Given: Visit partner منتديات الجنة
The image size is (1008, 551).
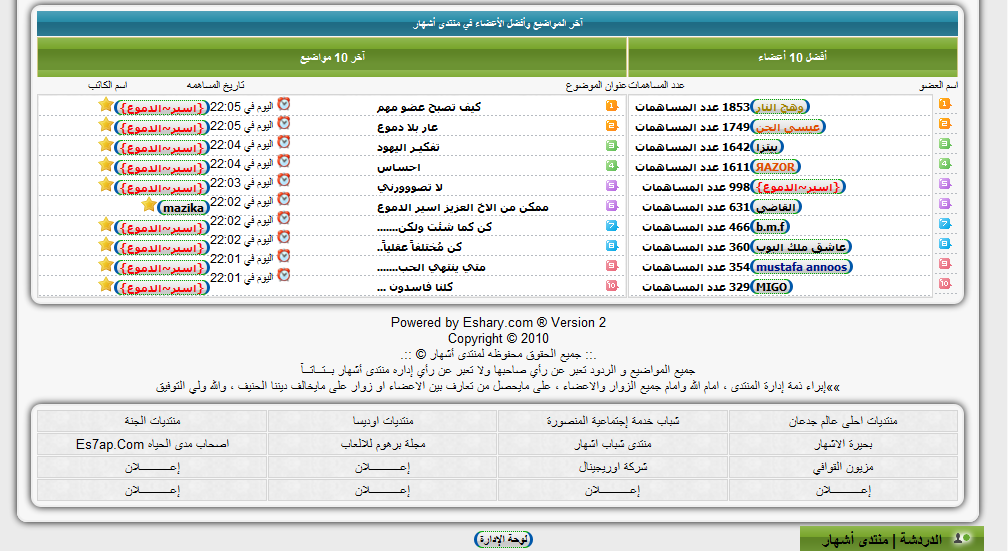Looking at the screenshot, I should coord(152,420).
